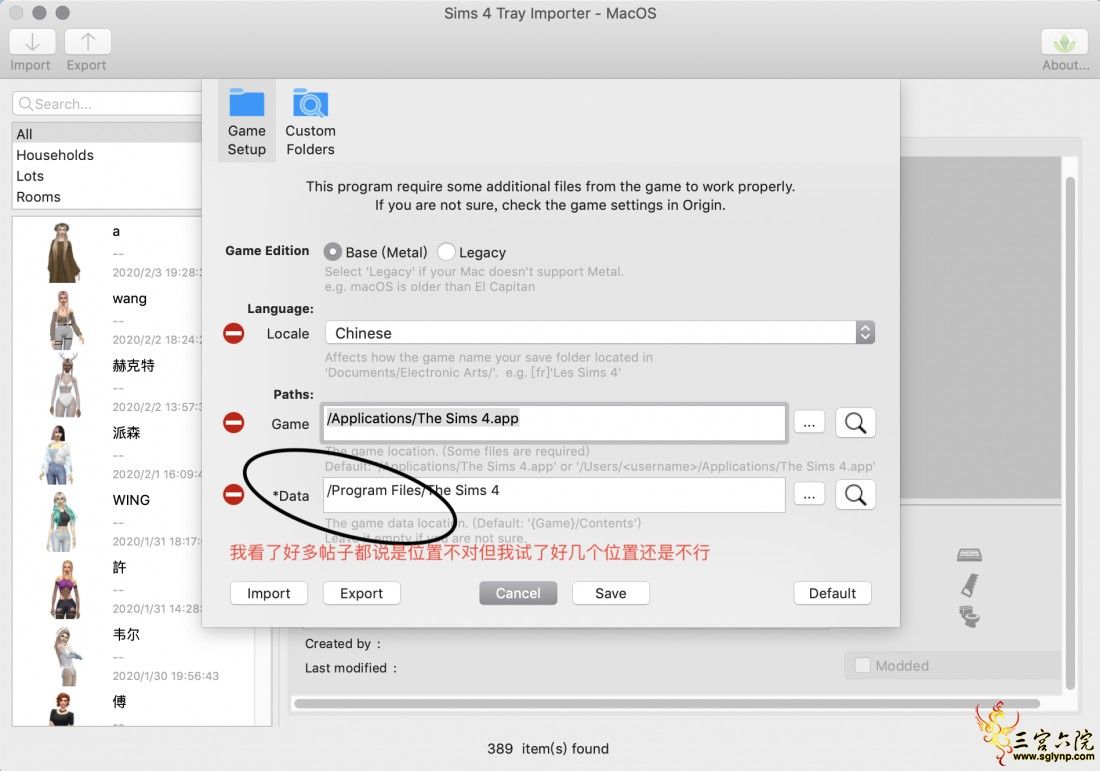Click the Search field in sidebar
This screenshot has height=771, width=1100.
pos(107,104)
